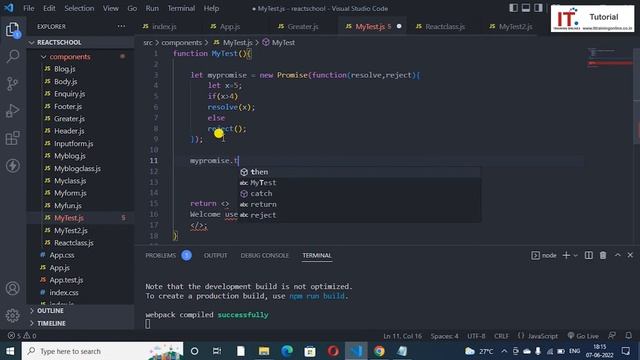The image size is (640, 360).
Task: Open Source Control view
Action: [13, 84]
